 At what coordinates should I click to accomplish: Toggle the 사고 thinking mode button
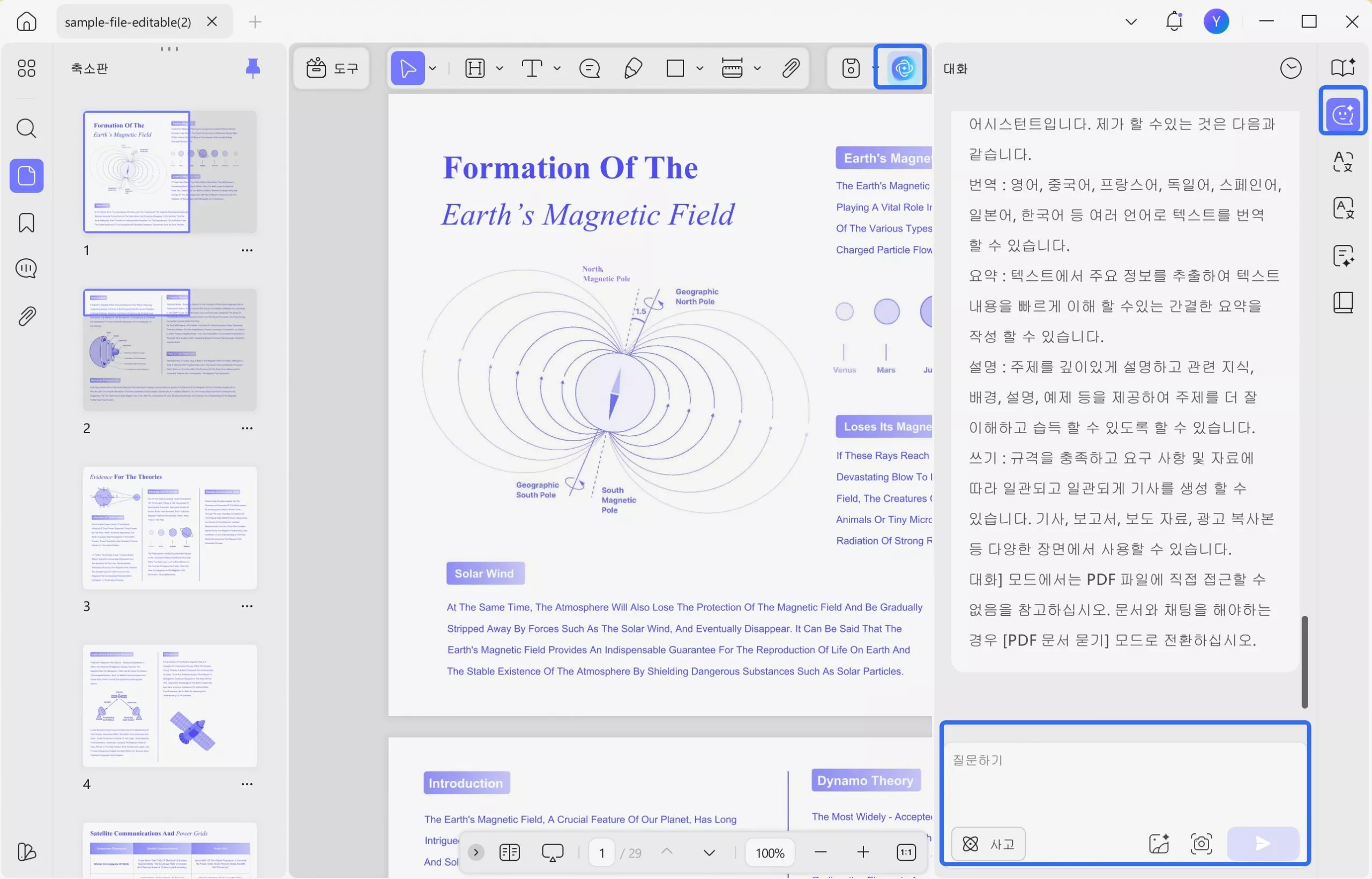tap(988, 844)
